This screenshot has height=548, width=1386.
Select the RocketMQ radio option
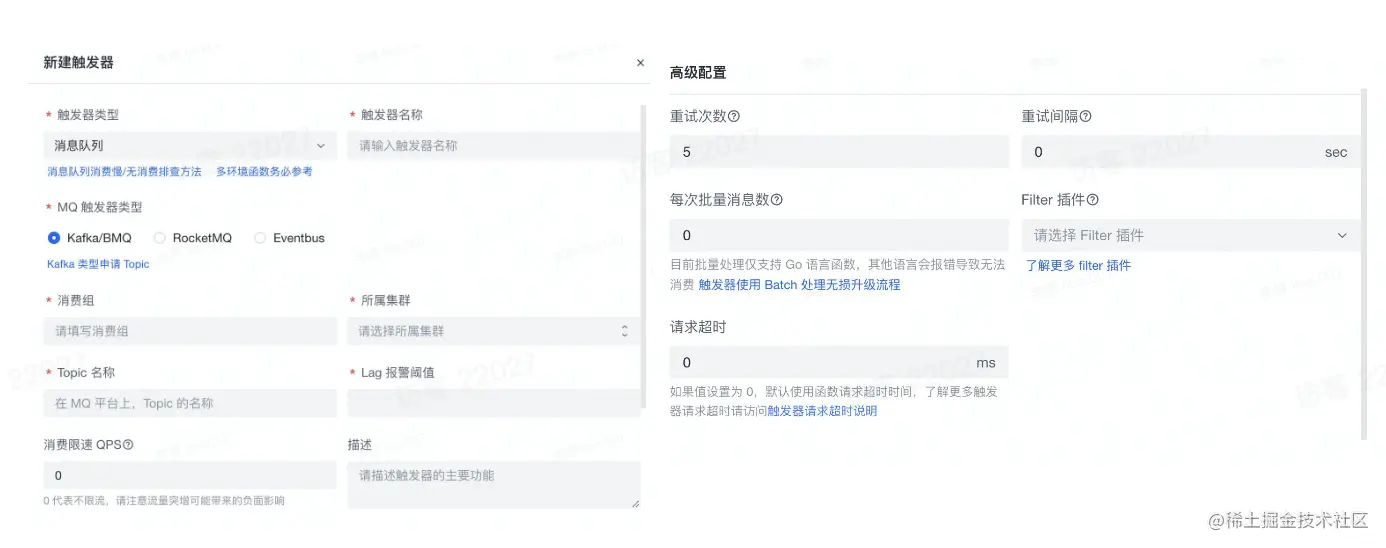(x=159, y=238)
